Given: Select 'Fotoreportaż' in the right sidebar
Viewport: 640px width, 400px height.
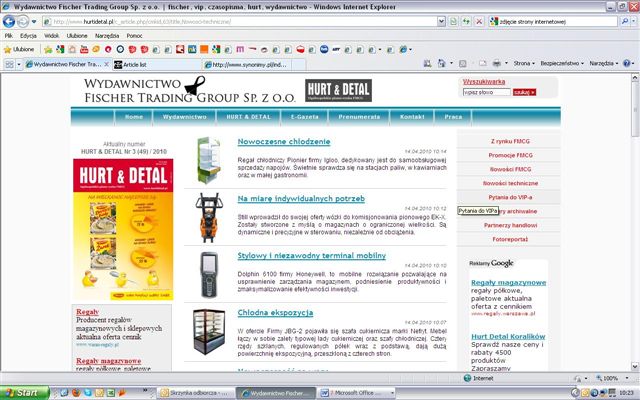Looking at the screenshot, I should coord(510,239).
